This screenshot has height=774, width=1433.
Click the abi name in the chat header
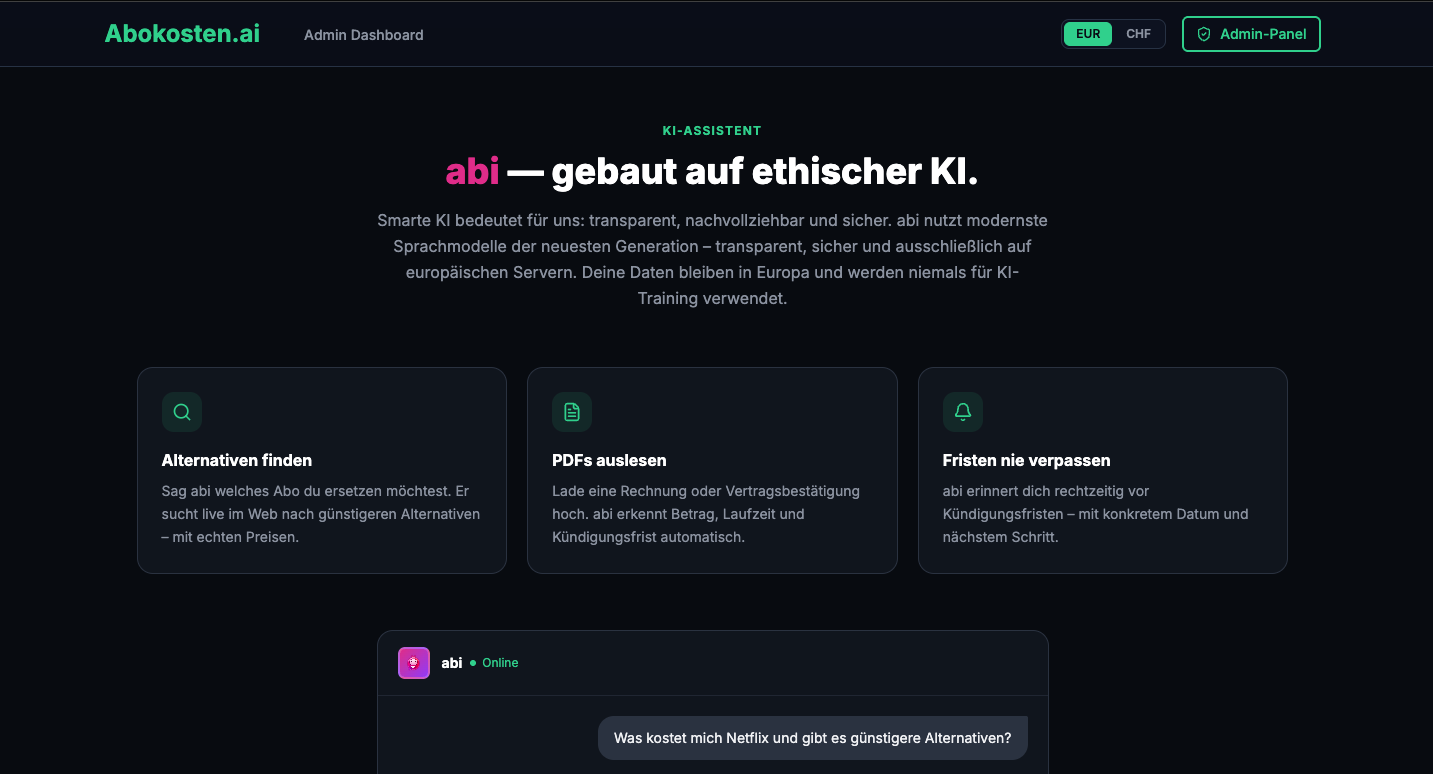coord(451,663)
